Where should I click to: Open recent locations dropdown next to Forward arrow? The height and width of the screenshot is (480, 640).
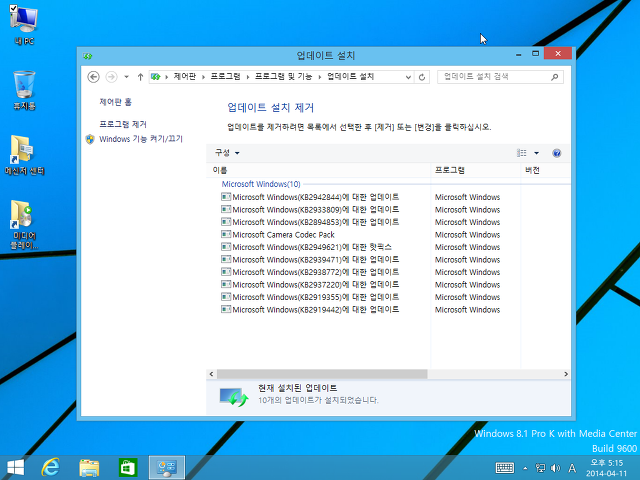click(x=127, y=77)
